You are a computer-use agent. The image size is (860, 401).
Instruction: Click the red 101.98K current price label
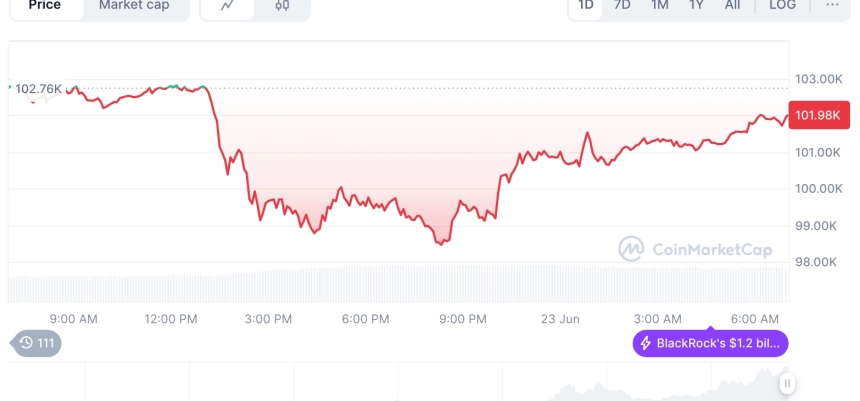(x=819, y=115)
